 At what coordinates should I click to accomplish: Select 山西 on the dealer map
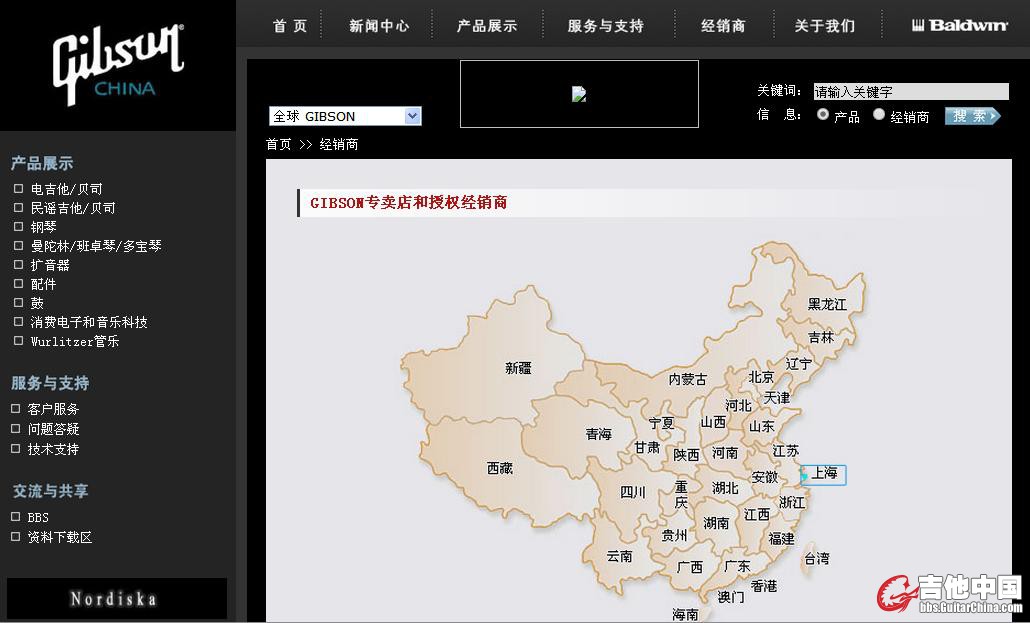[x=713, y=422]
